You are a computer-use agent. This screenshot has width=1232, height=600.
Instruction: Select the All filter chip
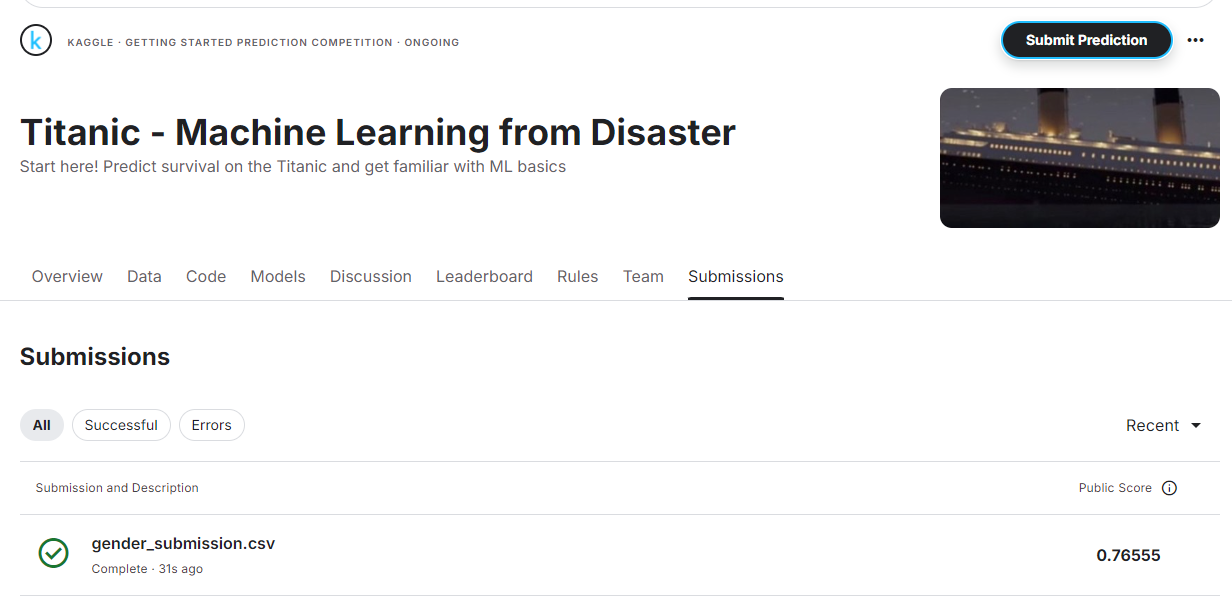coord(42,425)
